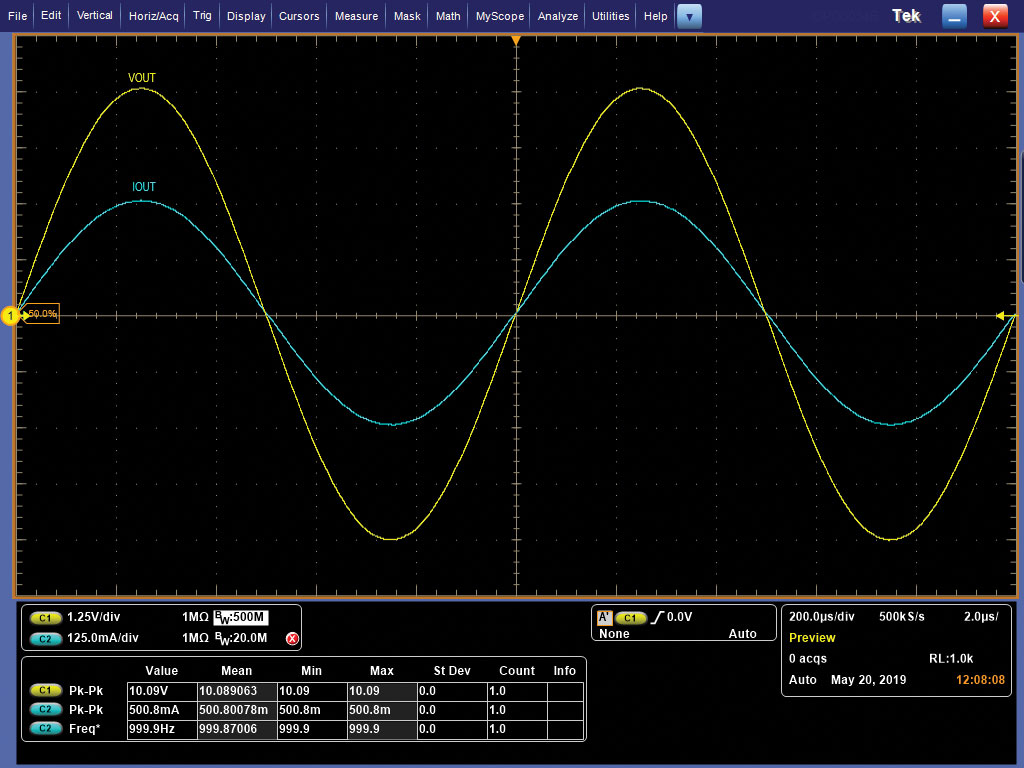Image resolution: width=1024 pixels, height=768 pixels.
Task: Open the Analyze menu
Action: pos(557,16)
